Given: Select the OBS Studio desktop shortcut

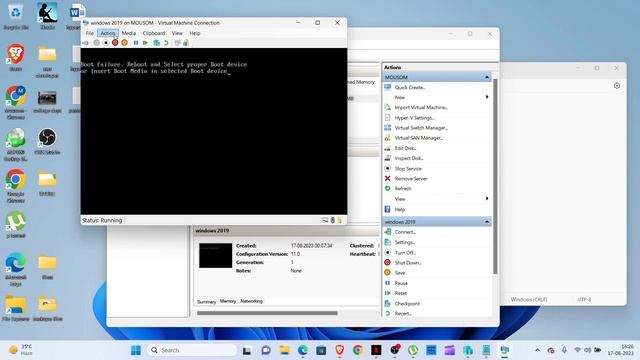Looking at the screenshot, I should tap(47, 142).
